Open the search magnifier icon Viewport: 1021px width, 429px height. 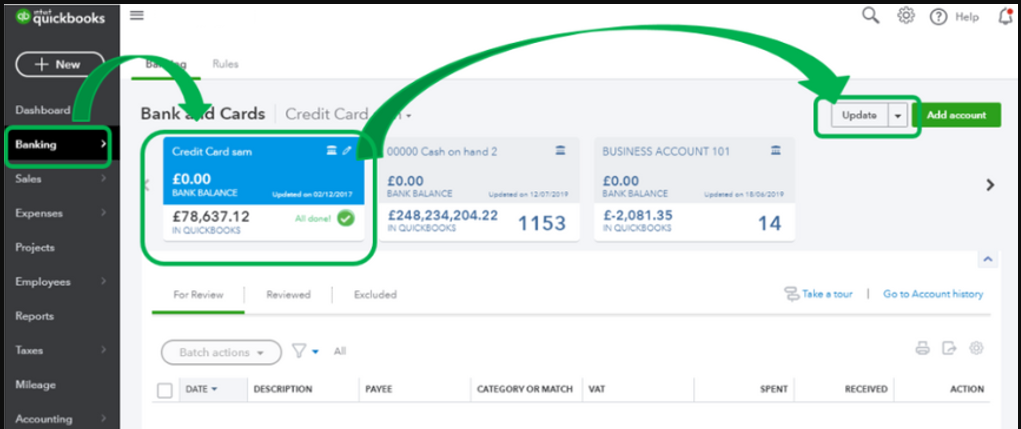coord(871,16)
